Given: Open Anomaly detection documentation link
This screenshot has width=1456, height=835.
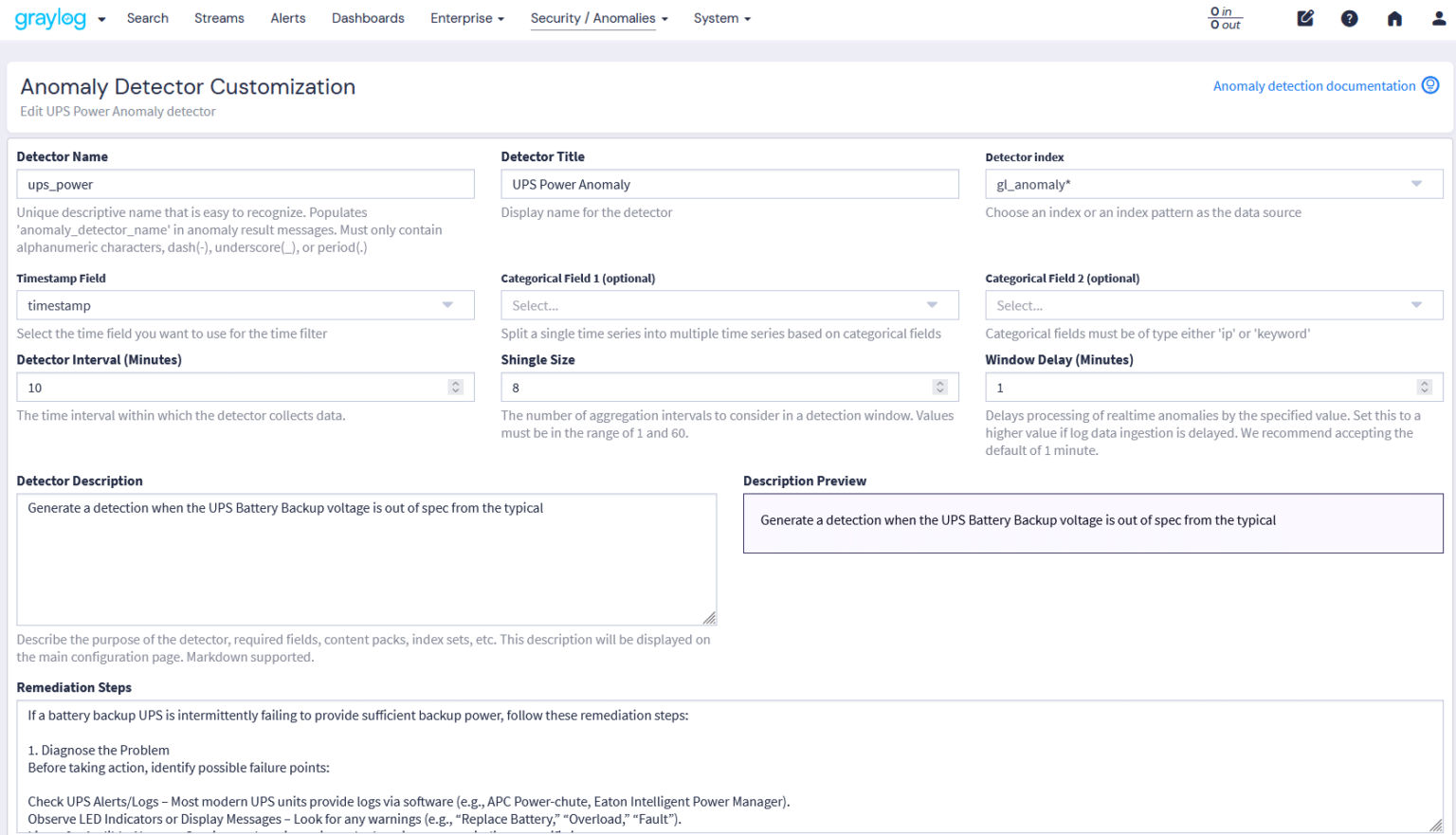Looking at the screenshot, I should (1314, 86).
